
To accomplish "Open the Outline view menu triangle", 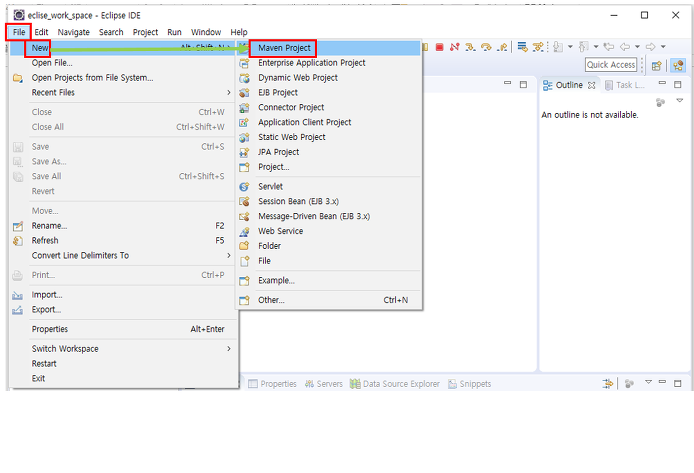I will 680,101.
